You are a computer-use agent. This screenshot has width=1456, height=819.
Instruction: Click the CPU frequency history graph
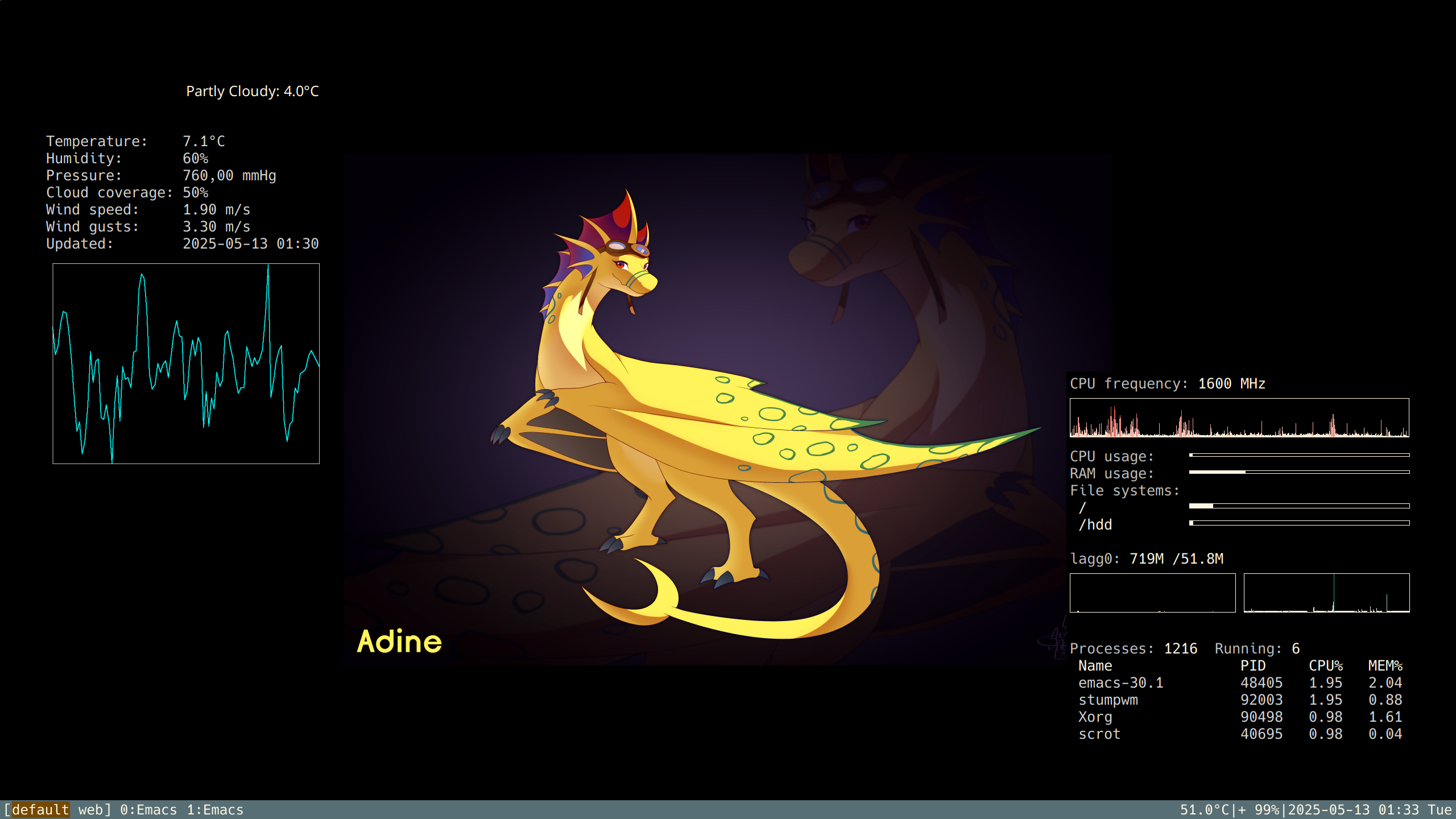click(1239, 417)
